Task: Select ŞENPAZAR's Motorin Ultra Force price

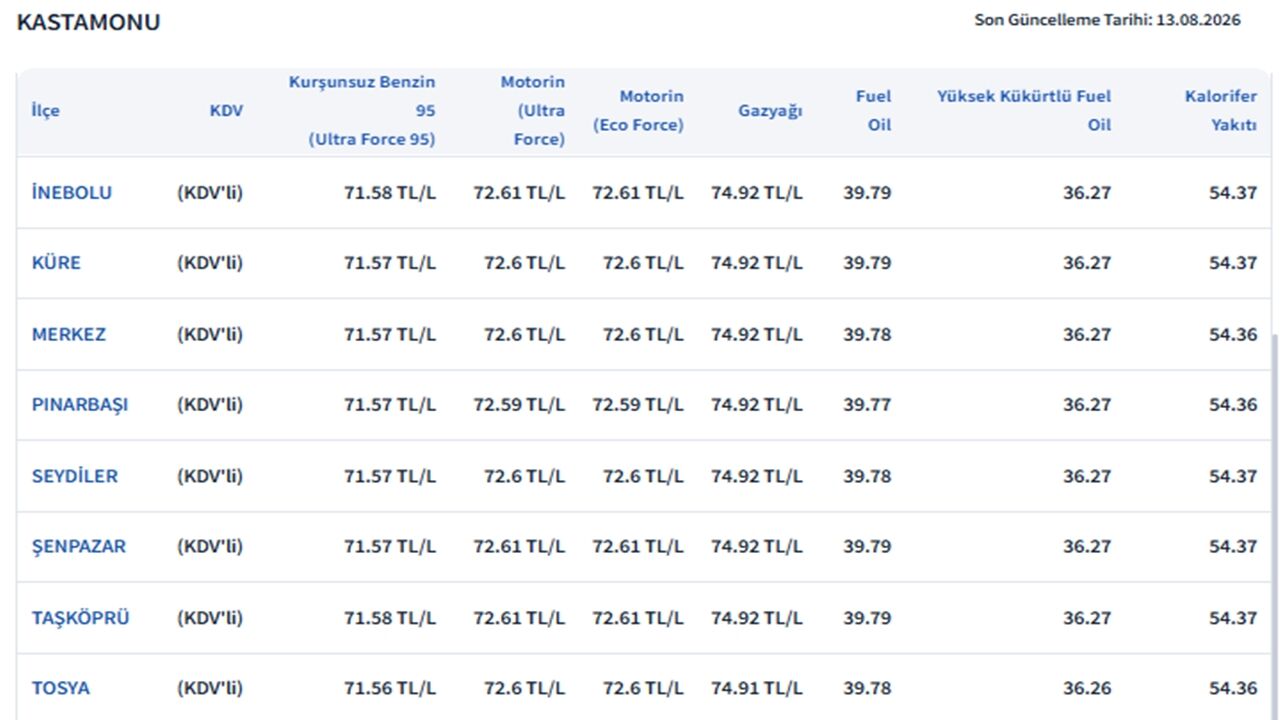Action: (519, 547)
